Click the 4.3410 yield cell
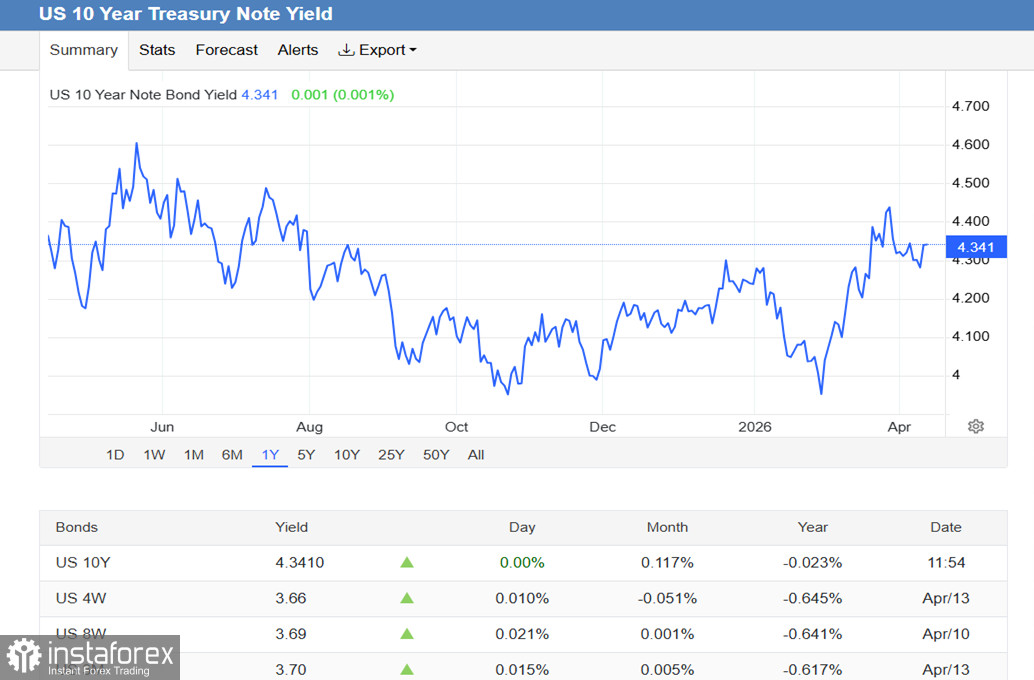This screenshot has width=1034, height=680. coord(299,563)
